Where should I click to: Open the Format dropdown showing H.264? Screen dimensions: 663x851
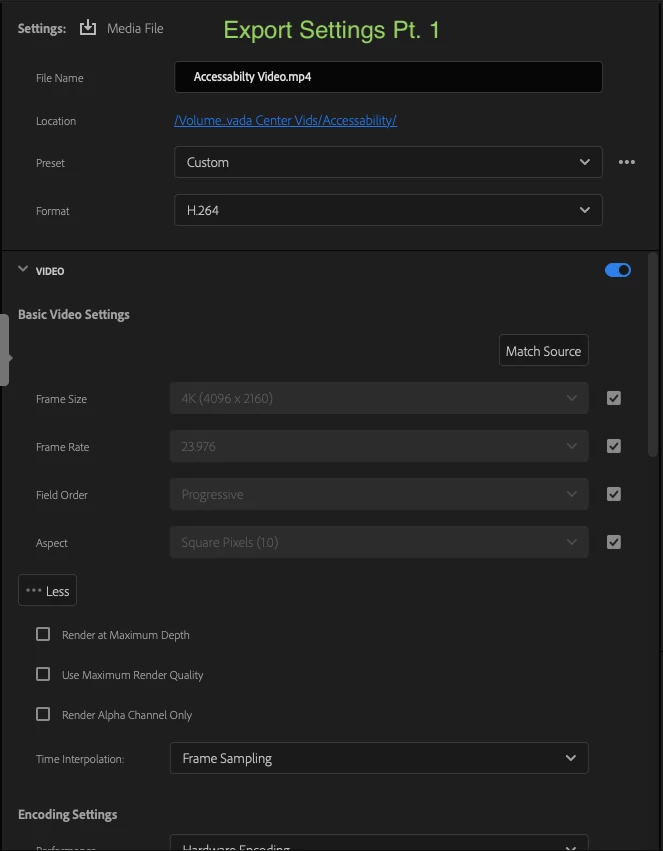pyautogui.click(x=388, y=210)
